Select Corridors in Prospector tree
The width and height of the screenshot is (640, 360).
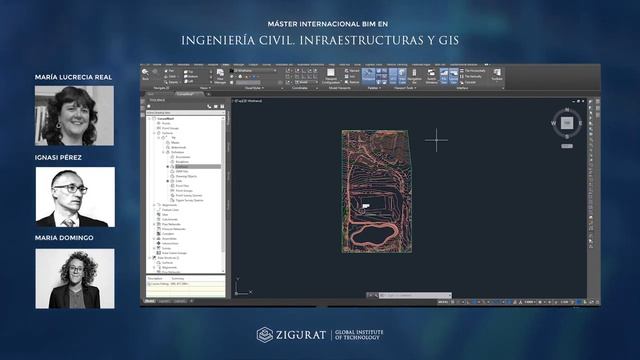[168, 234]
